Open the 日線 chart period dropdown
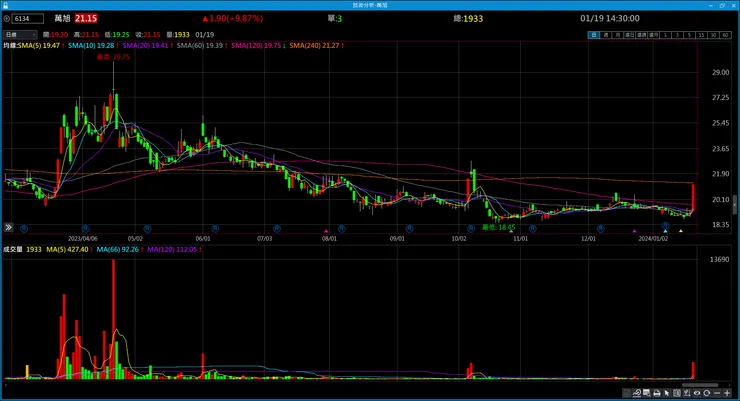 click(x=20, y=34)
